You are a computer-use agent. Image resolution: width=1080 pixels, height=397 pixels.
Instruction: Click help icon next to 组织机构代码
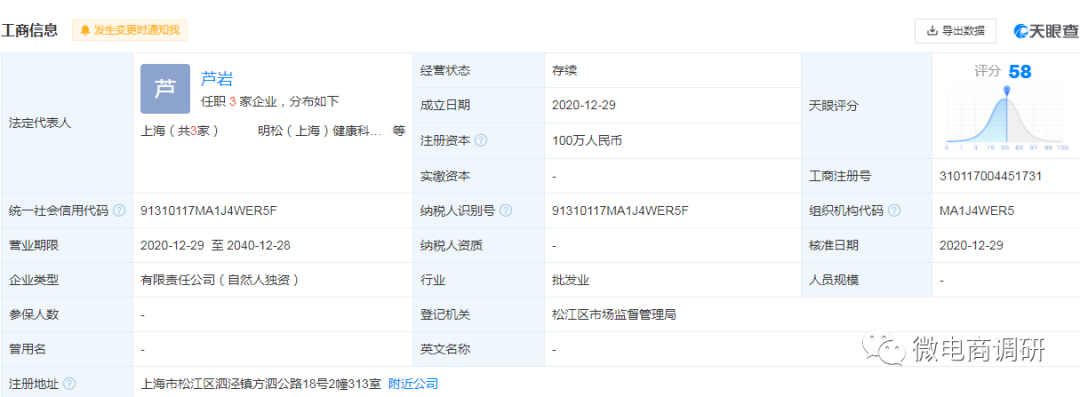(894, 211)
